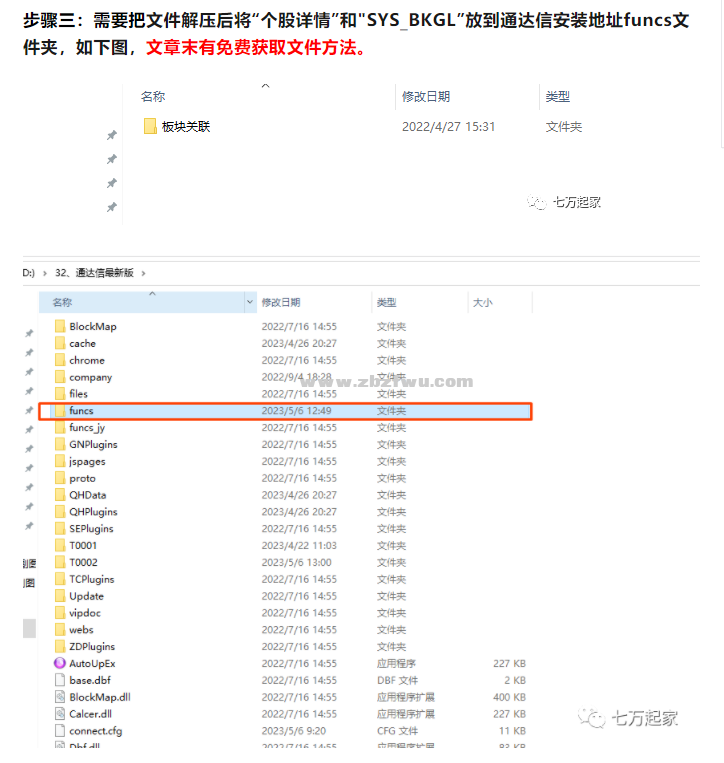
Task: Click 32、通达信最新版 in the address path
Action: coord(94,273)
